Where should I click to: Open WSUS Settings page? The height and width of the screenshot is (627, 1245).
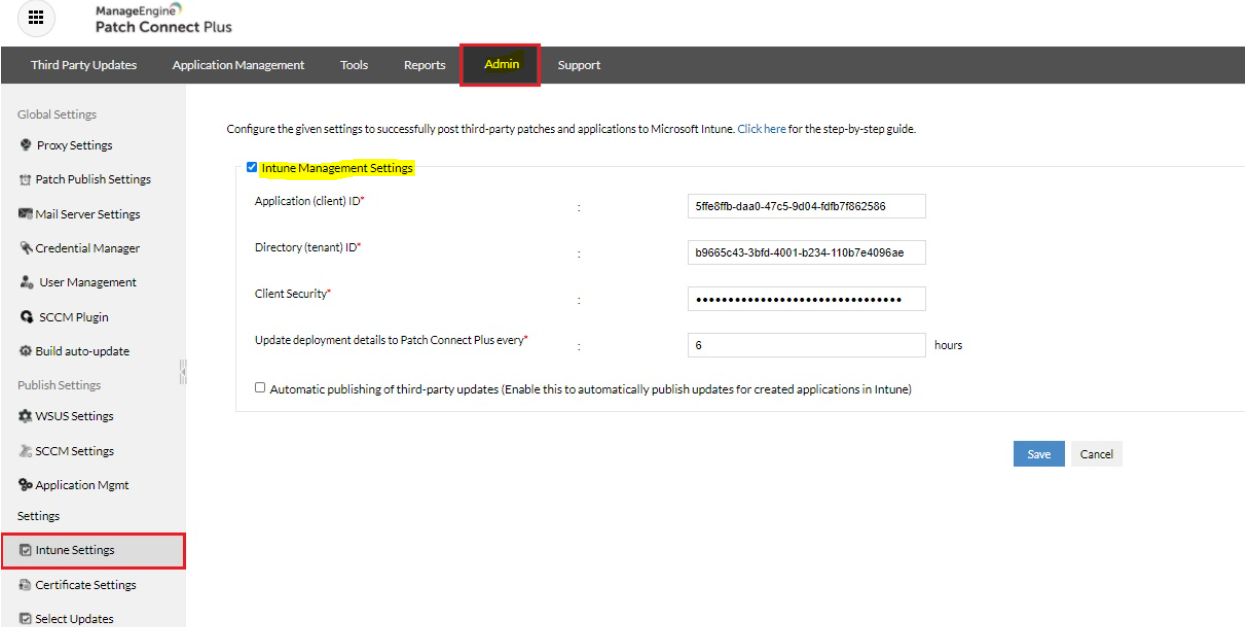[x=75, y=416]
